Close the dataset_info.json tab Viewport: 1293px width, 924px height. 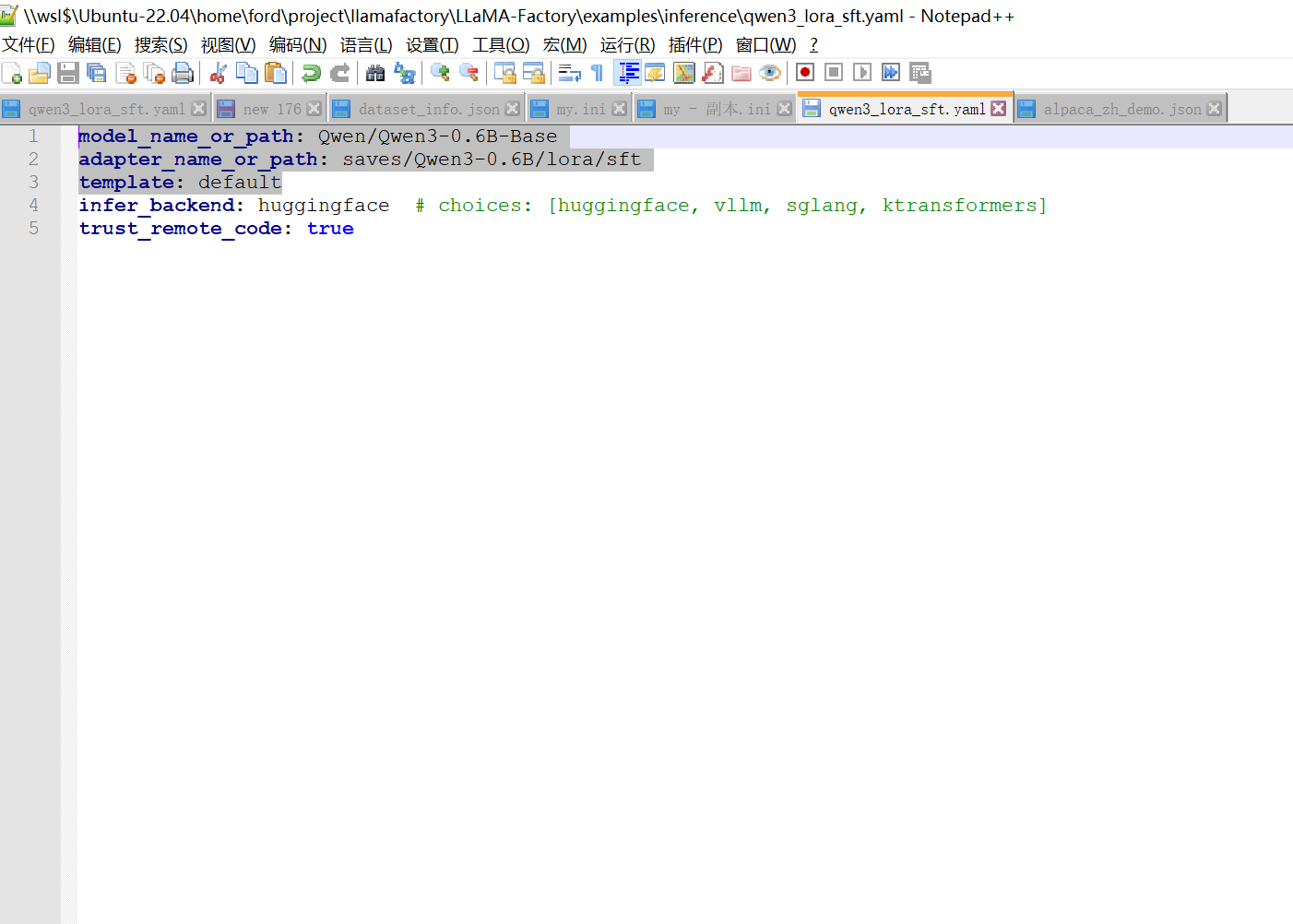[513, 109]
